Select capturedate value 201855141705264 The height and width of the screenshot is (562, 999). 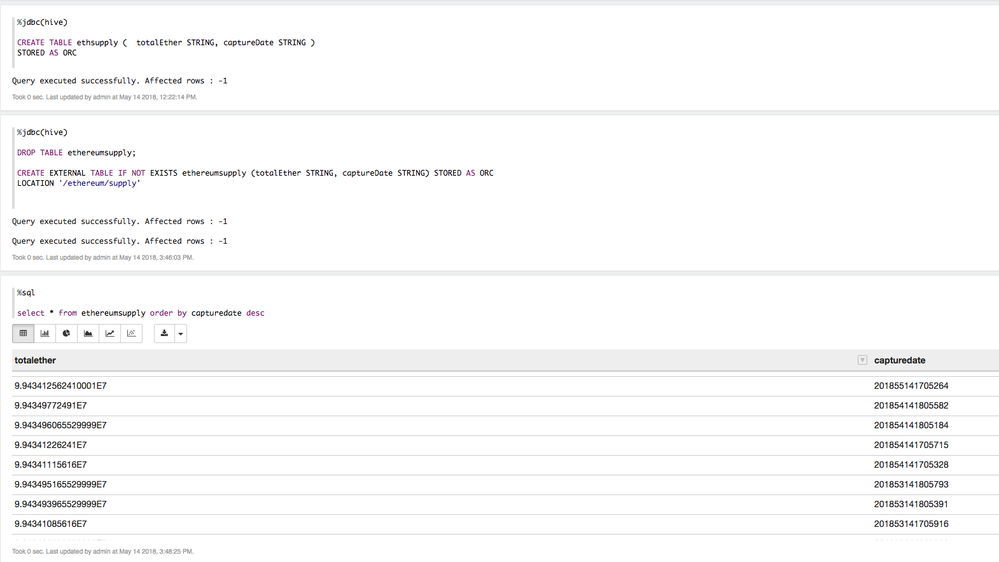(911, 385)
